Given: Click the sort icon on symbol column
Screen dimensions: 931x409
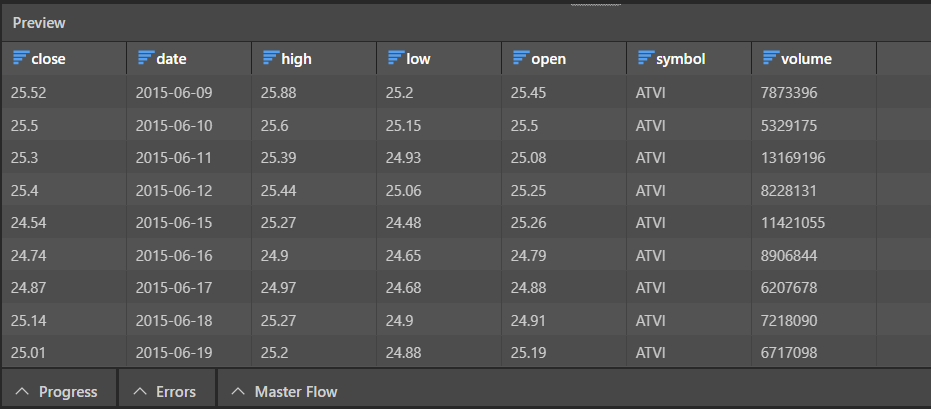Looking at the screenshot, I should pos(645,58).
